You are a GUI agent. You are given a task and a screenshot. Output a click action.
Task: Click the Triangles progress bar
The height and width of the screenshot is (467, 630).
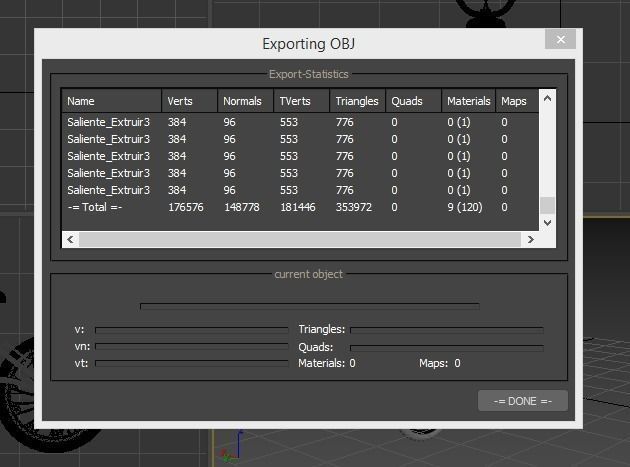point(447,330)
